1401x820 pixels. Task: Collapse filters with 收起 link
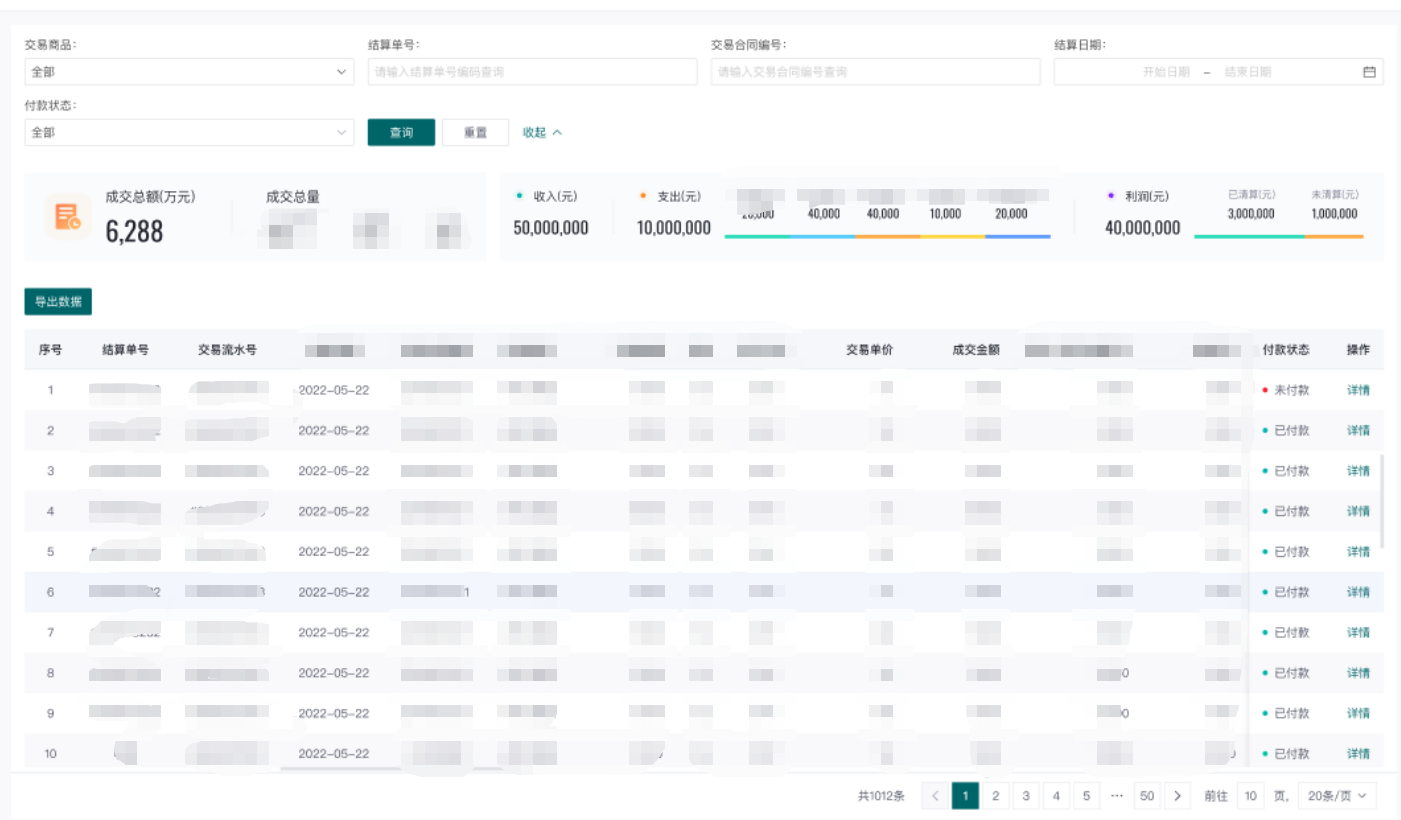pos(542,132)
